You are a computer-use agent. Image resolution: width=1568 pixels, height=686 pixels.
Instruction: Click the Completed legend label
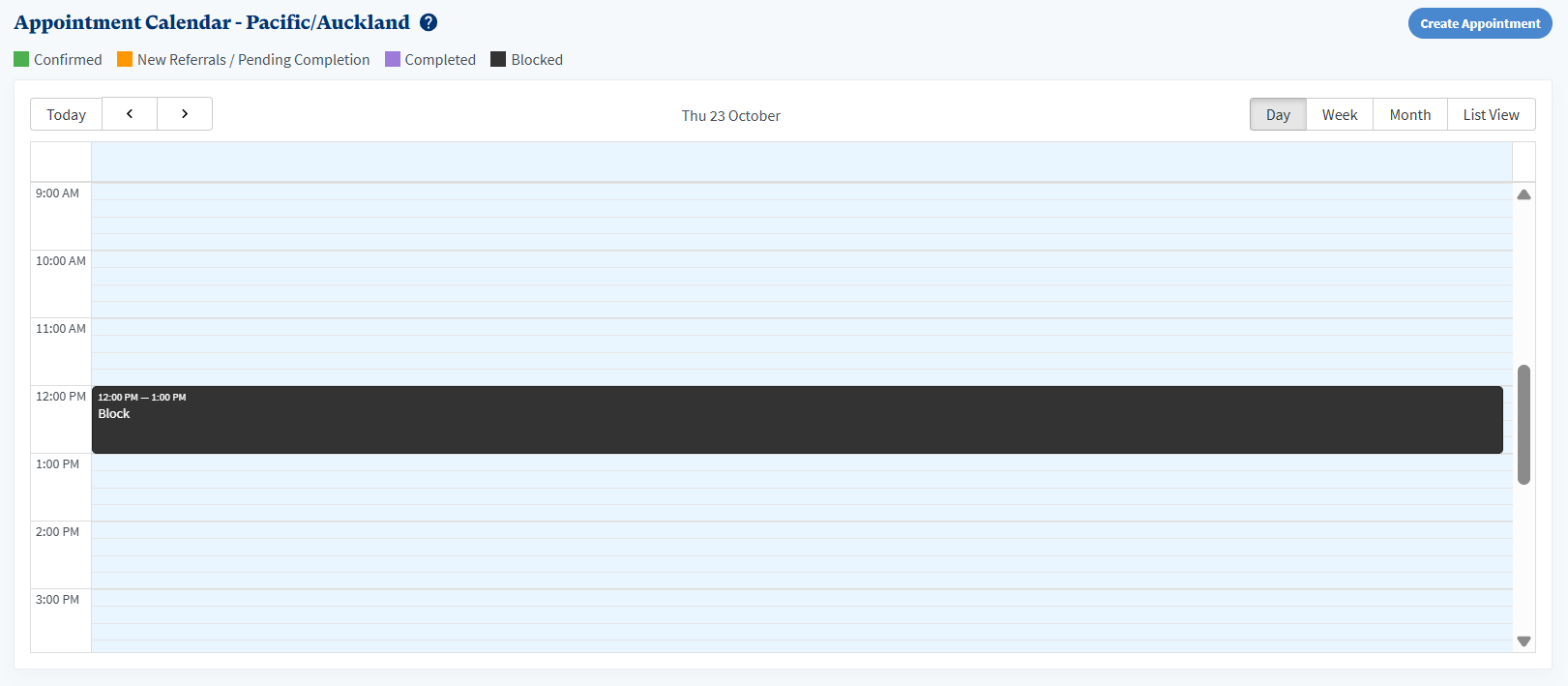click(440, 59)
